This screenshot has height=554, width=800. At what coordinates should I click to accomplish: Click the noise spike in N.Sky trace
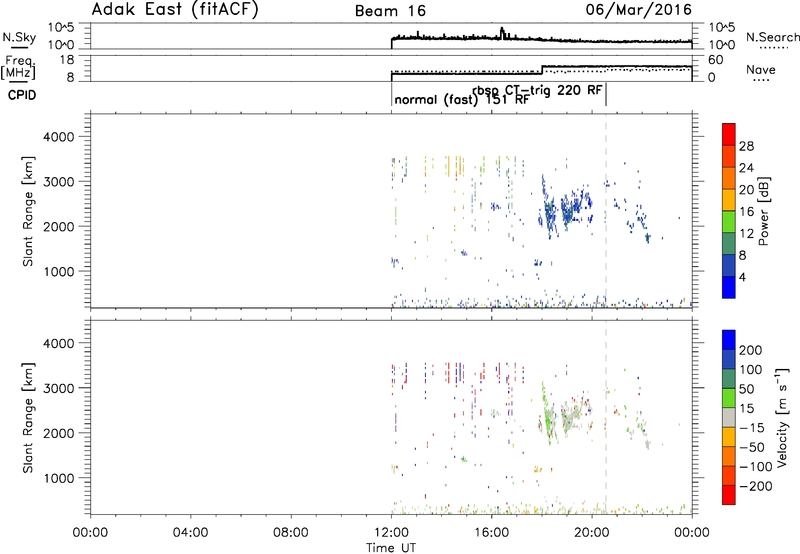coord(502,33)
